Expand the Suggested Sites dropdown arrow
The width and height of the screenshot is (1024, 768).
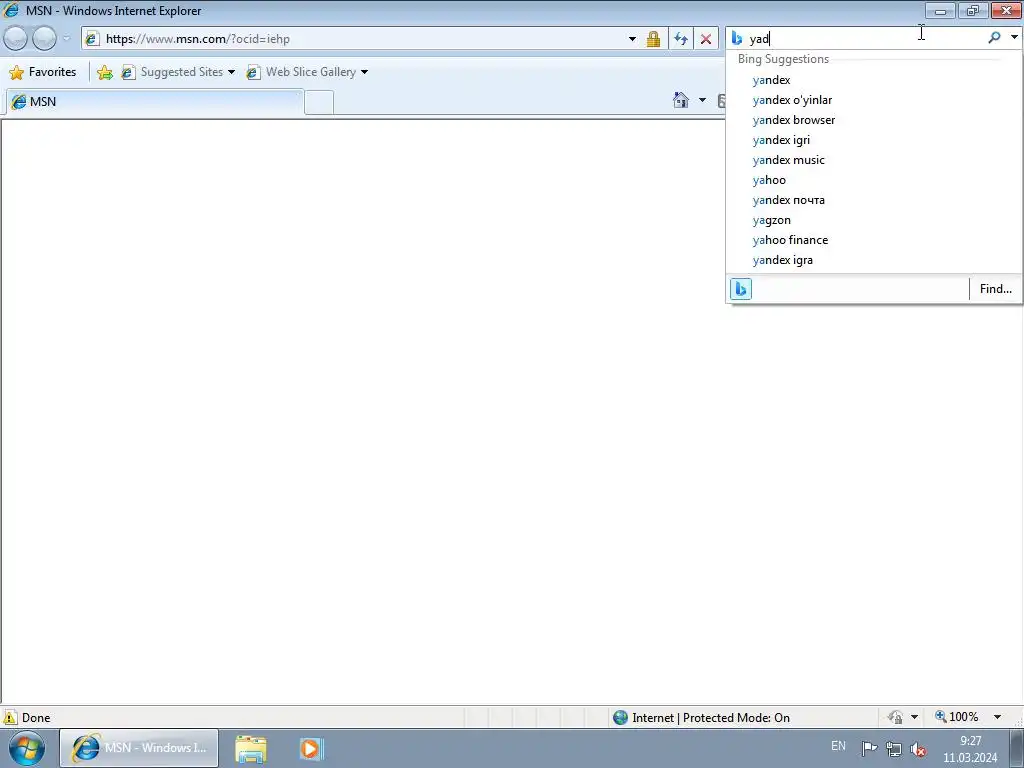[231, 72]
